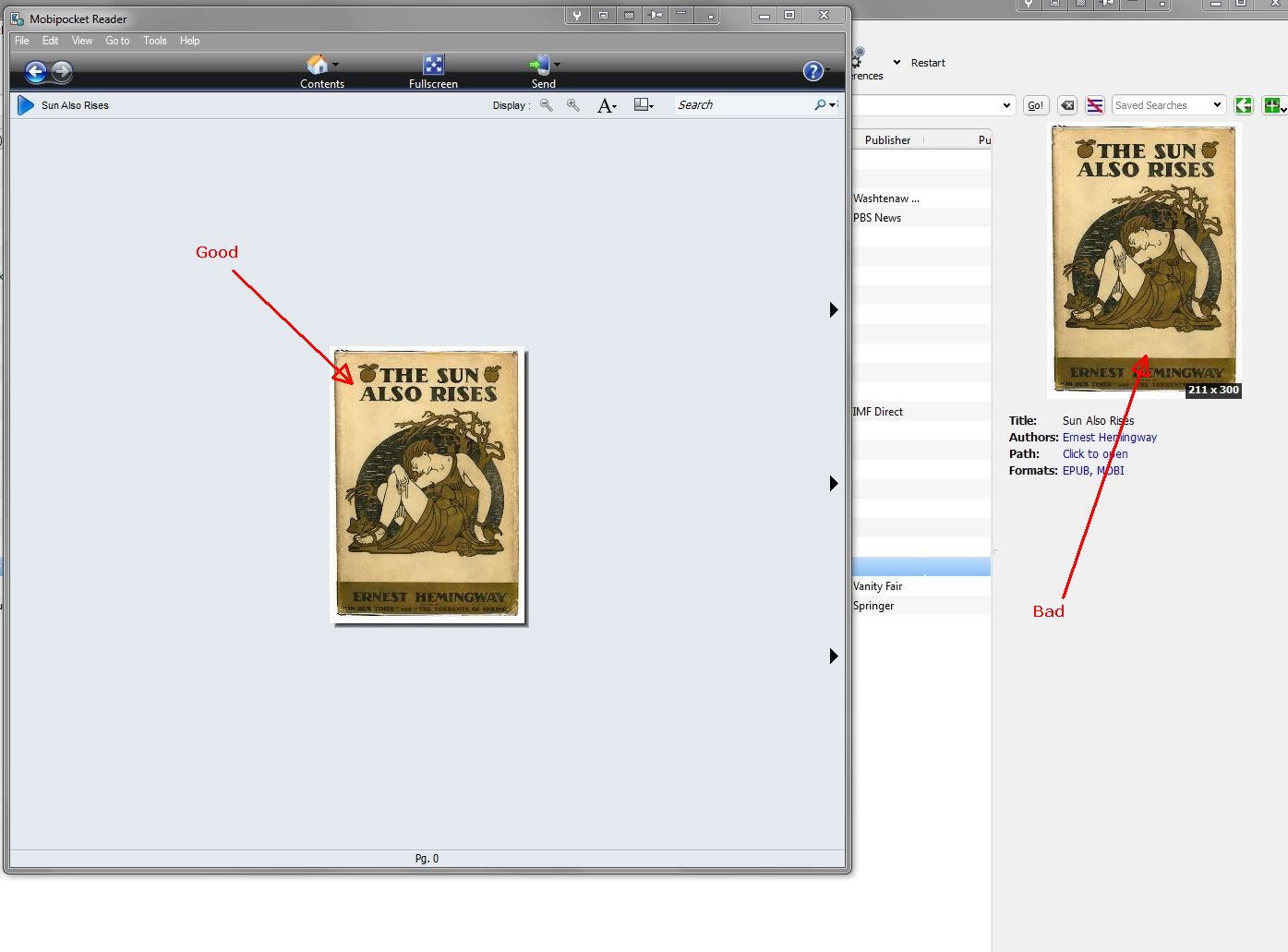Open the blue Help question mark icon
This screenshot has width=1288, height=952.
[813, 71]
